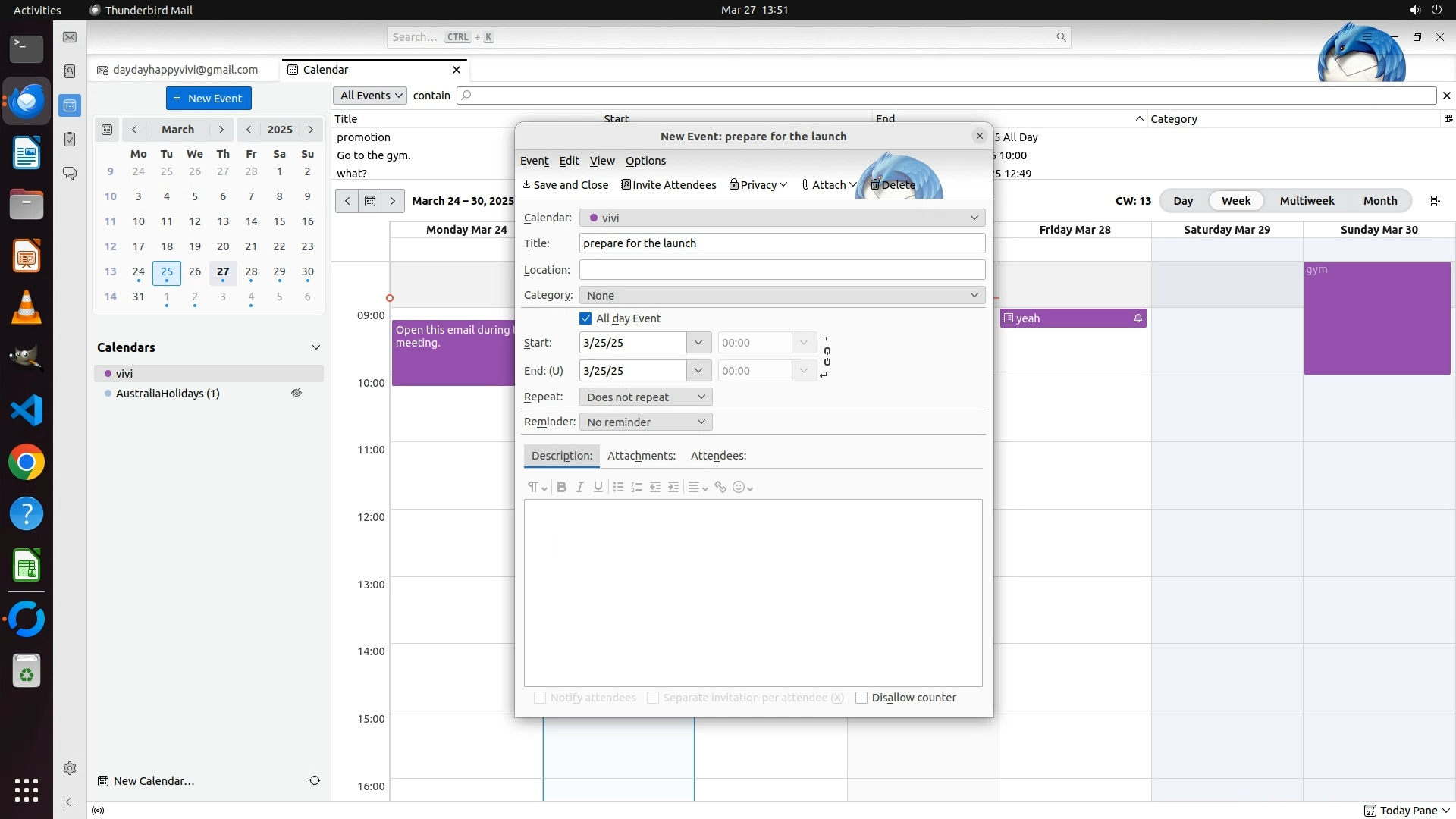Click the bulleted list icon
Viewport: 1456px width, 819px height.
(618, 487)
